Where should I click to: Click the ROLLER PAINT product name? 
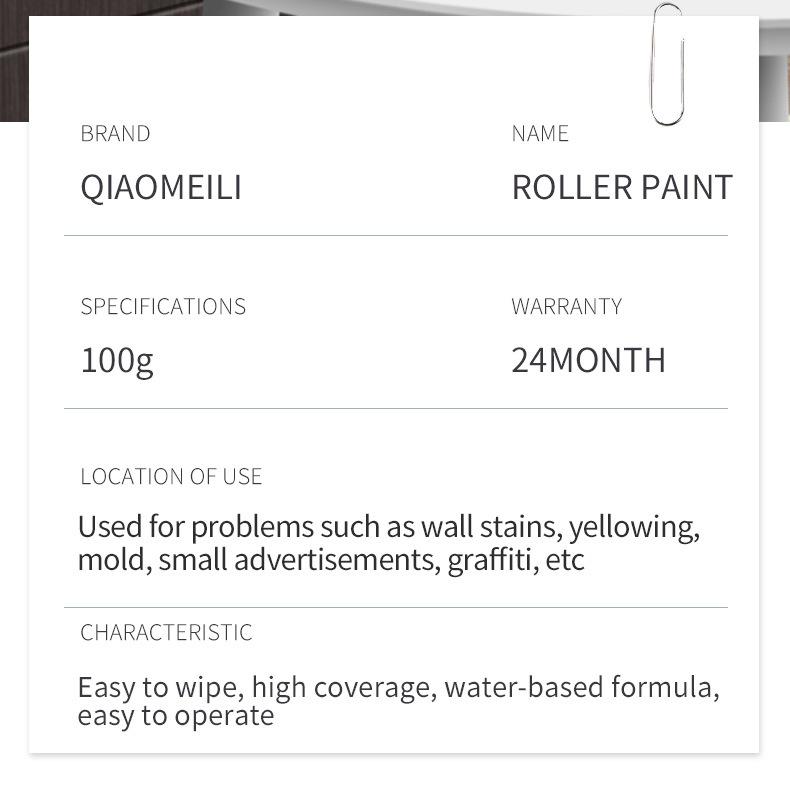[x=622, y=187]
